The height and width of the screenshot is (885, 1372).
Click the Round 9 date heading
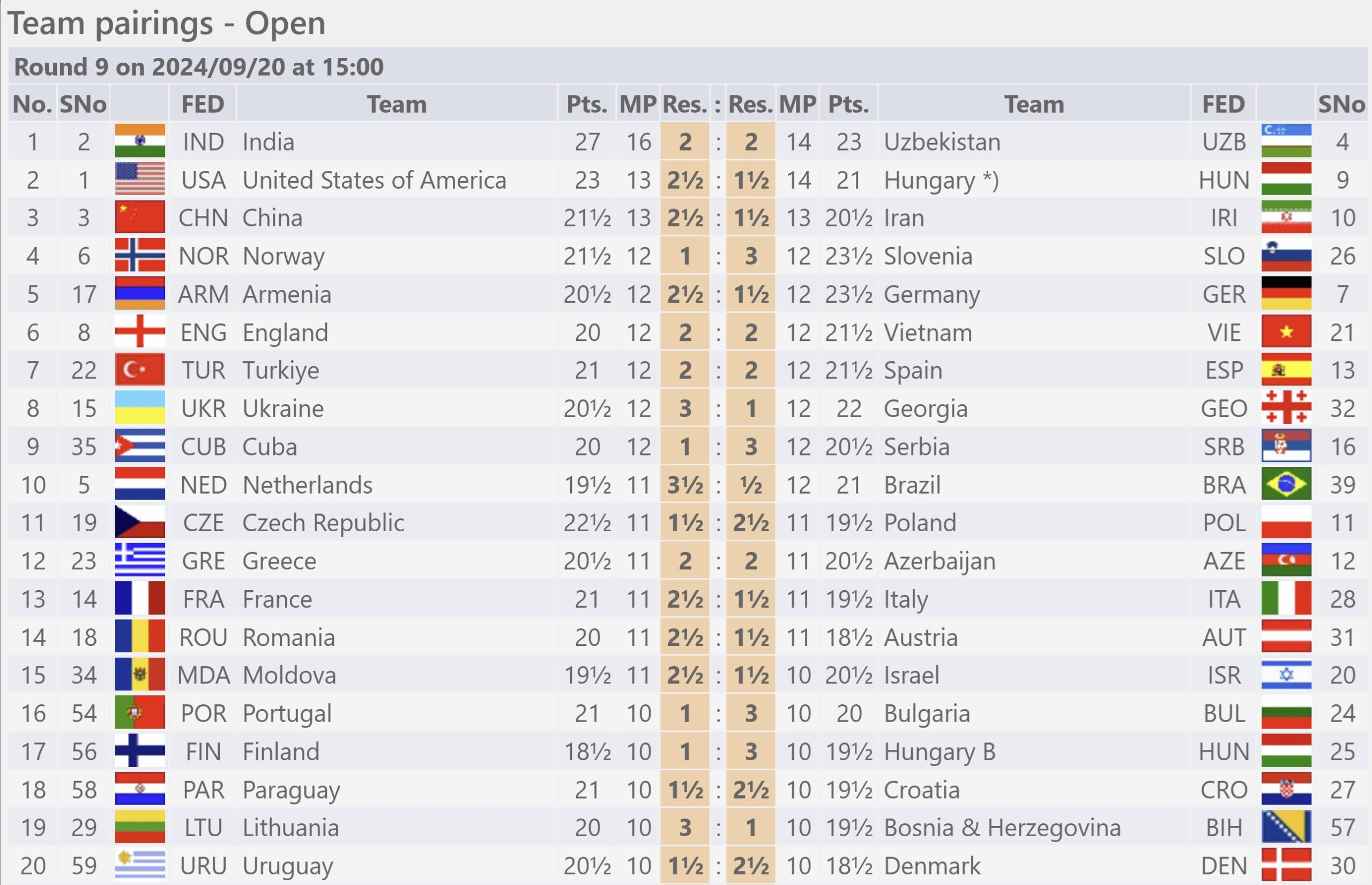198,66
